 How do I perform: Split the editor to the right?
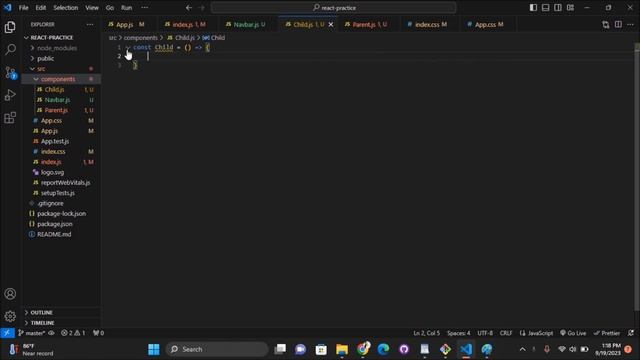(x=618, y=24)
